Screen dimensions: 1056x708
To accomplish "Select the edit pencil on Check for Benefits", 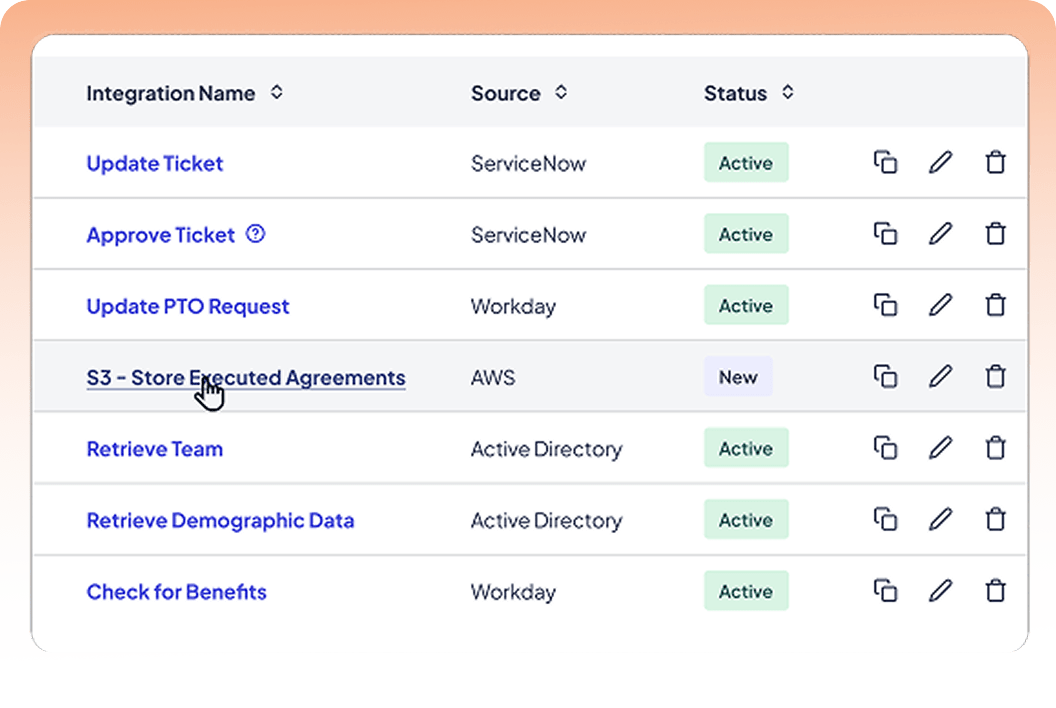I will coord(940,591).
